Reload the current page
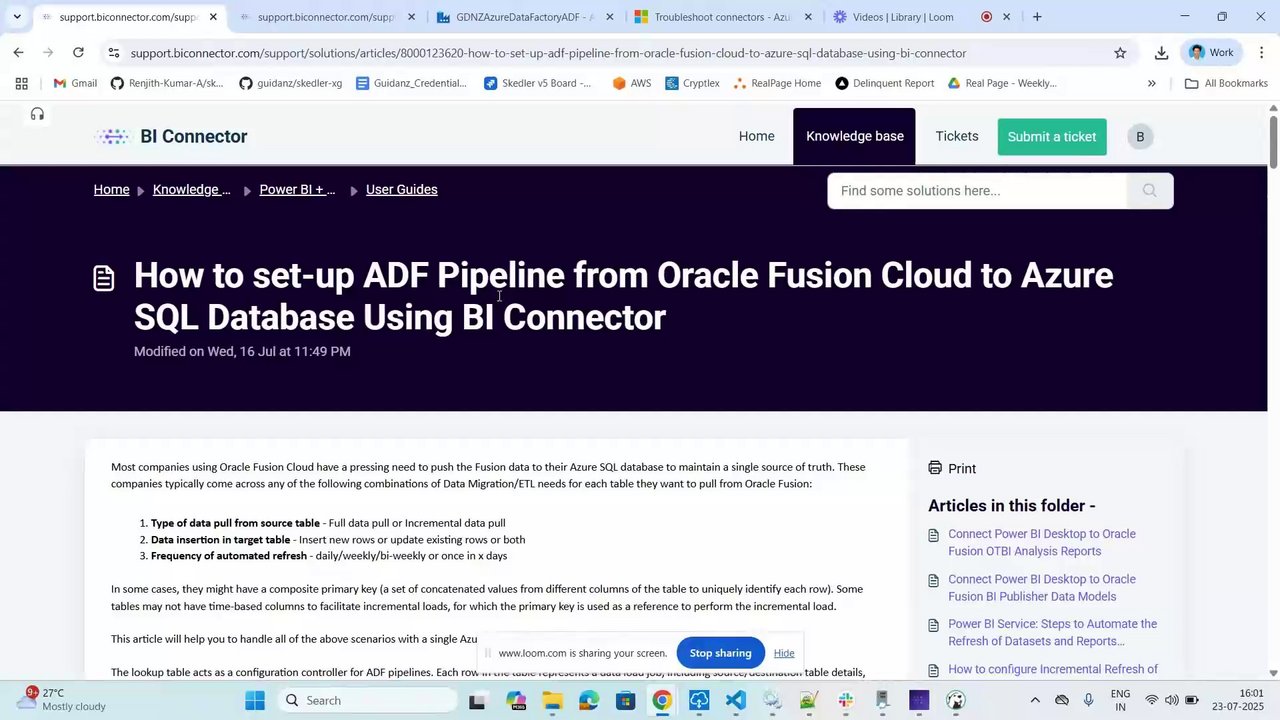The width and height of the screenshot is (1280, 720). coord(78,52)
